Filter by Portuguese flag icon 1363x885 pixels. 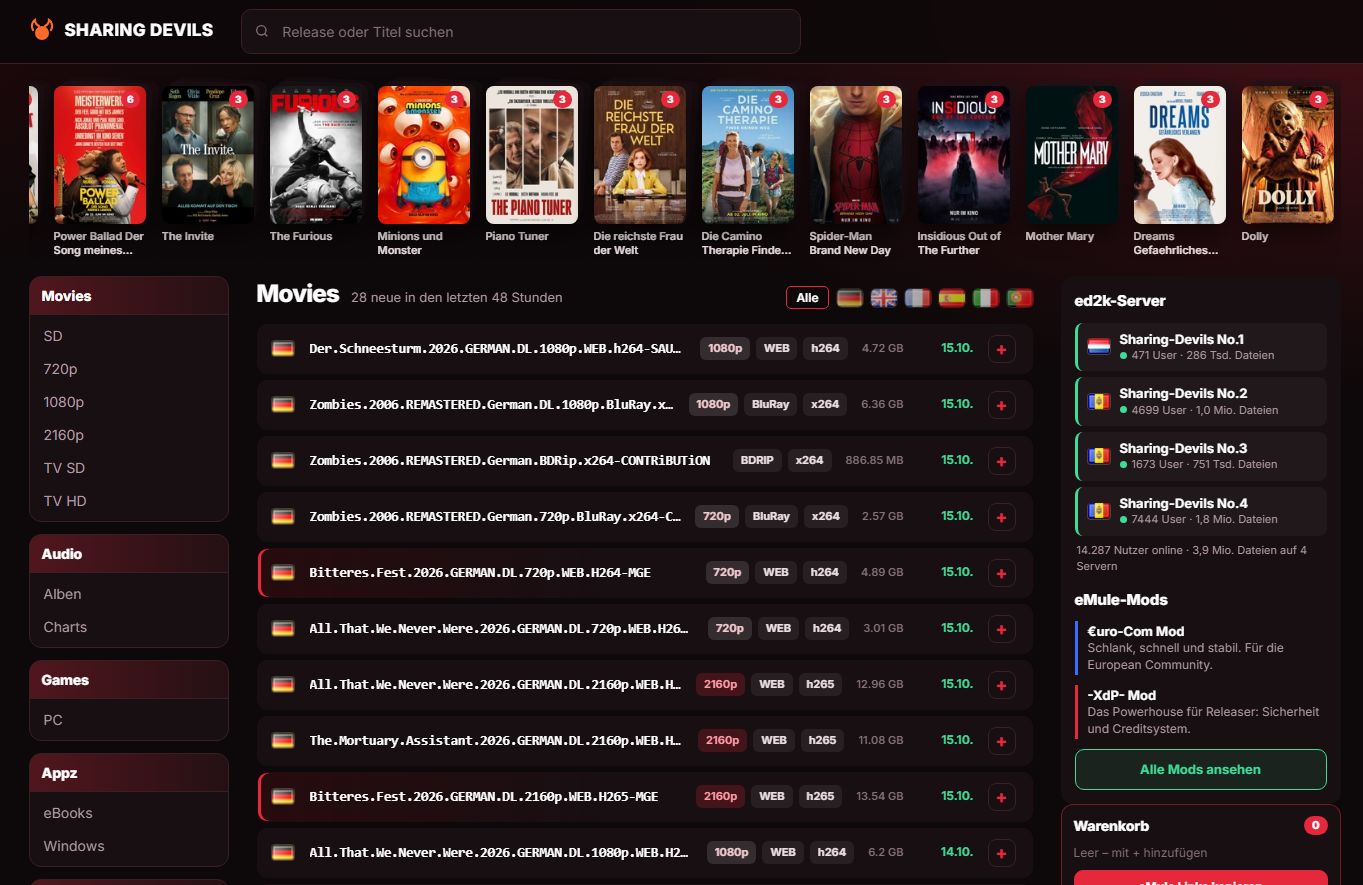click(1020, 298)
